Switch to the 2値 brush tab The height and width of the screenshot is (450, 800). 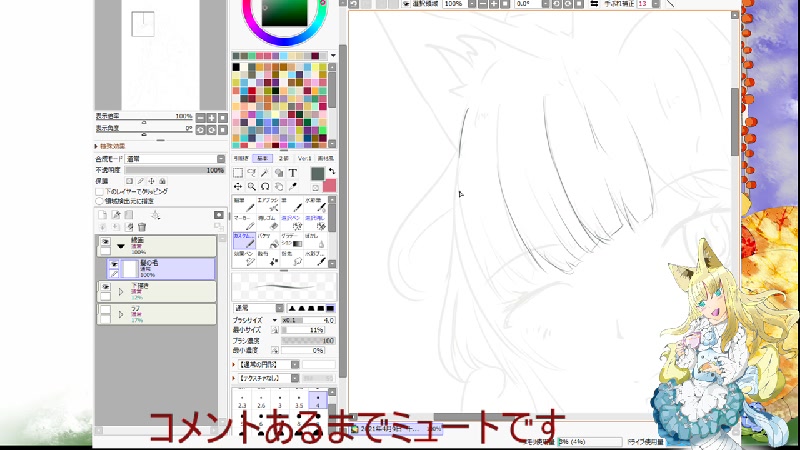click(x=283, y=158)
